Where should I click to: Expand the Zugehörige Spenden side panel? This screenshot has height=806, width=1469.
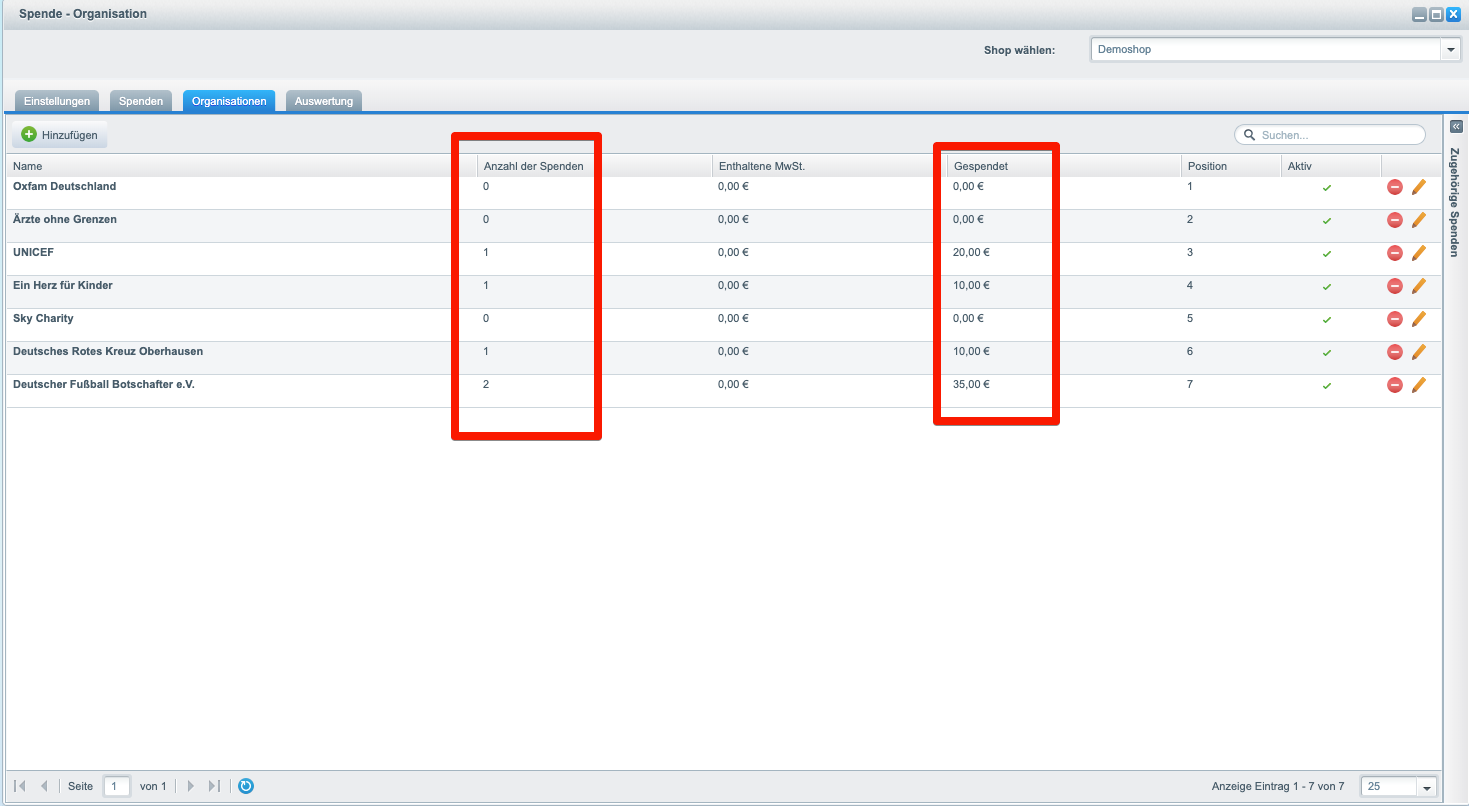(1456, 126)
